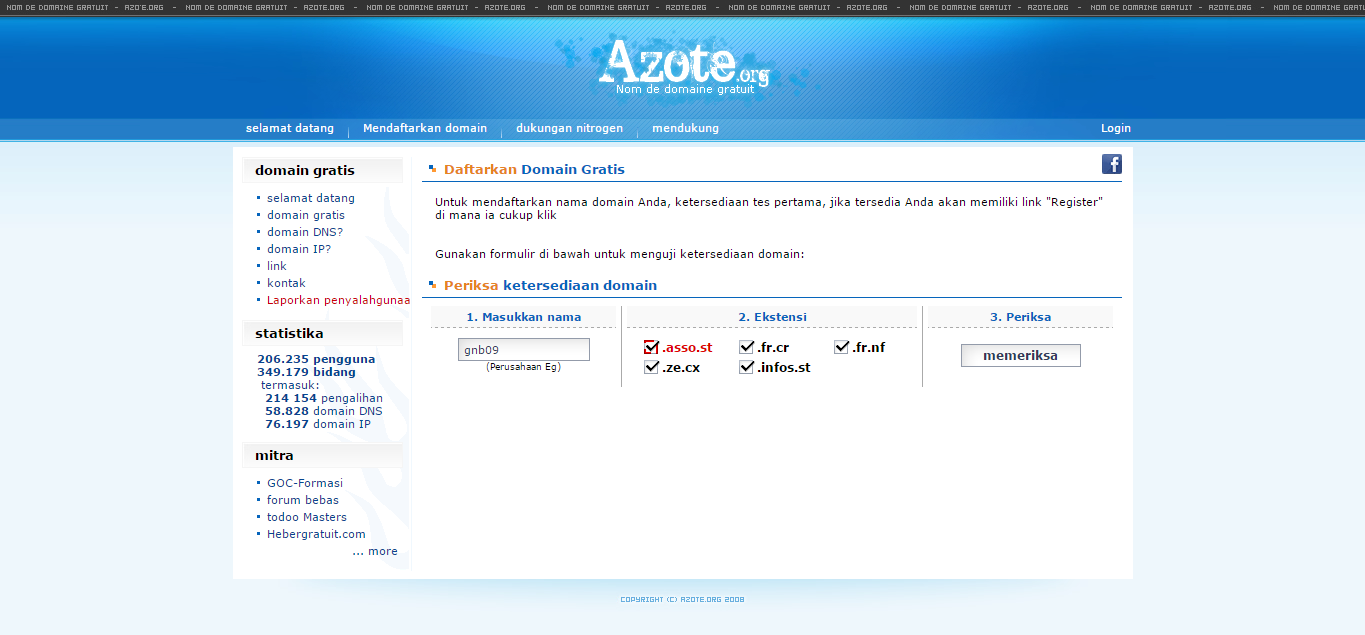Open 'dukungan nitrogen' in the navigation bar
Screen dimensions: 1365x635
pos(569,128)
